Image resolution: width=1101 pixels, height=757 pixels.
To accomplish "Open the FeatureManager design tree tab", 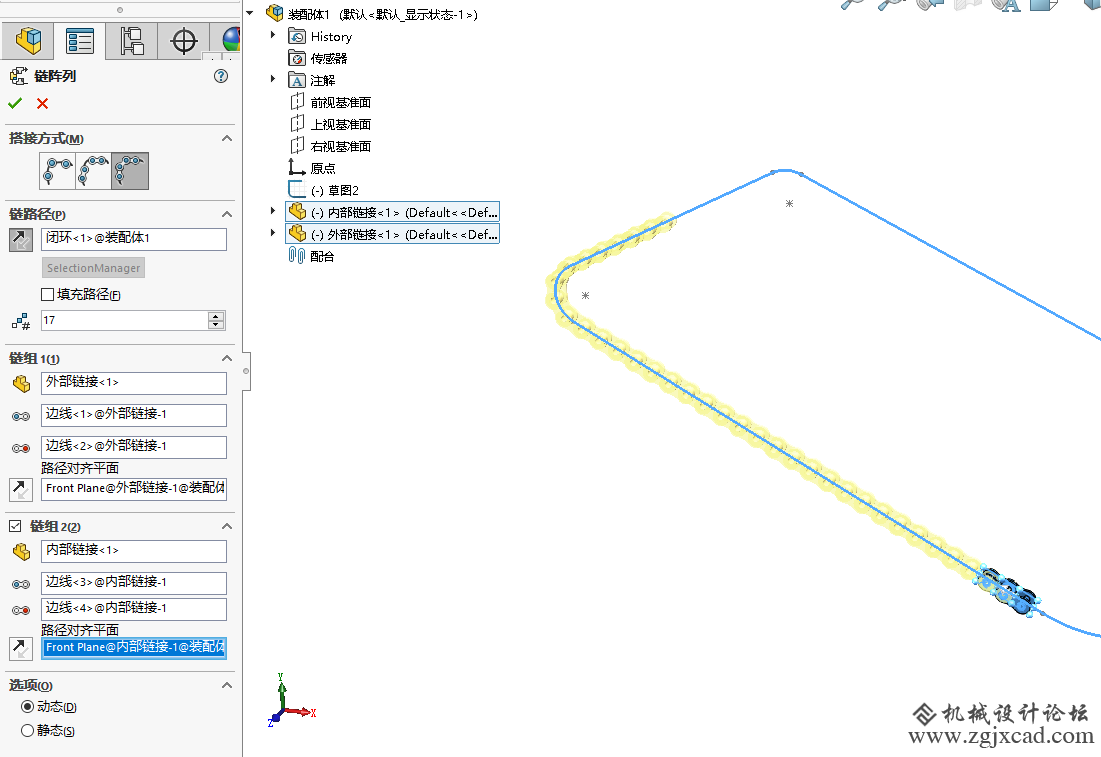I will coord(28,41).
